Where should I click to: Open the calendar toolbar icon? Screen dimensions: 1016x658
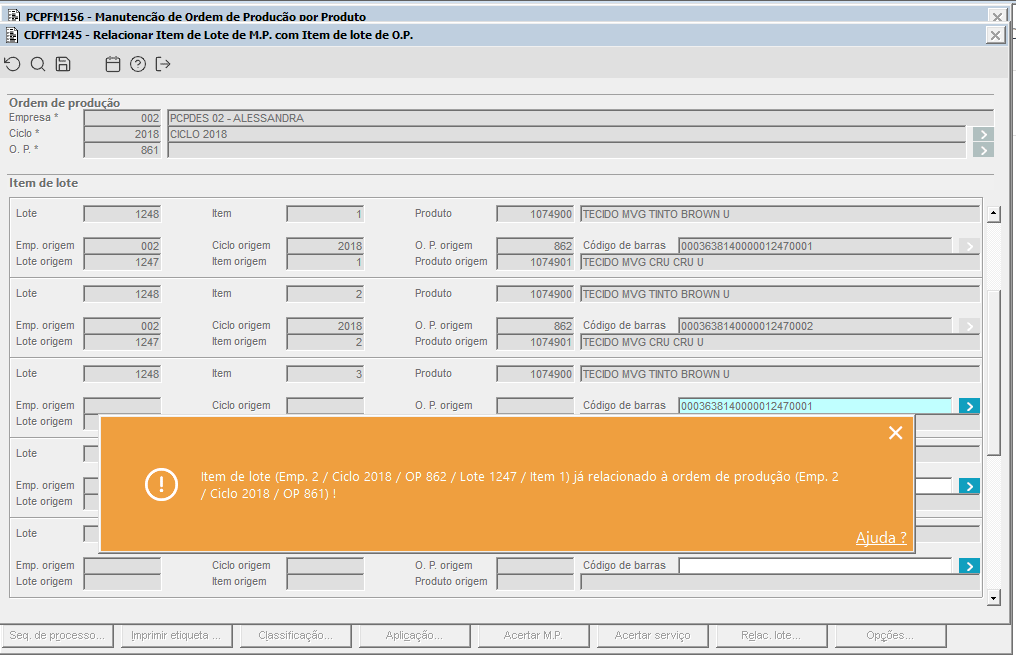(x=113, y=64)
